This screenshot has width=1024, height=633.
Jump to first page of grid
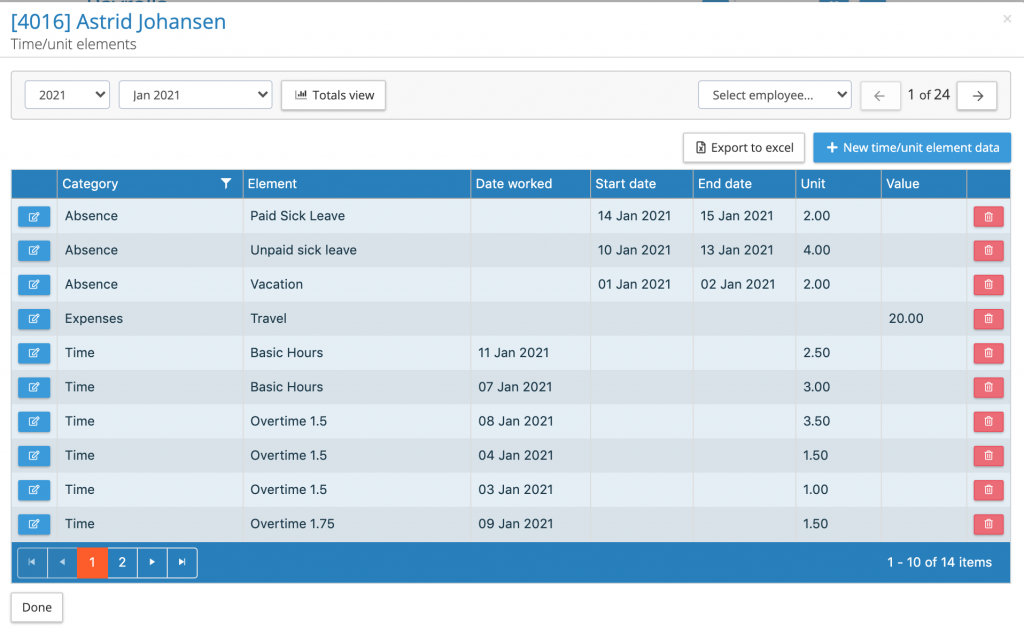pos(32,562)
